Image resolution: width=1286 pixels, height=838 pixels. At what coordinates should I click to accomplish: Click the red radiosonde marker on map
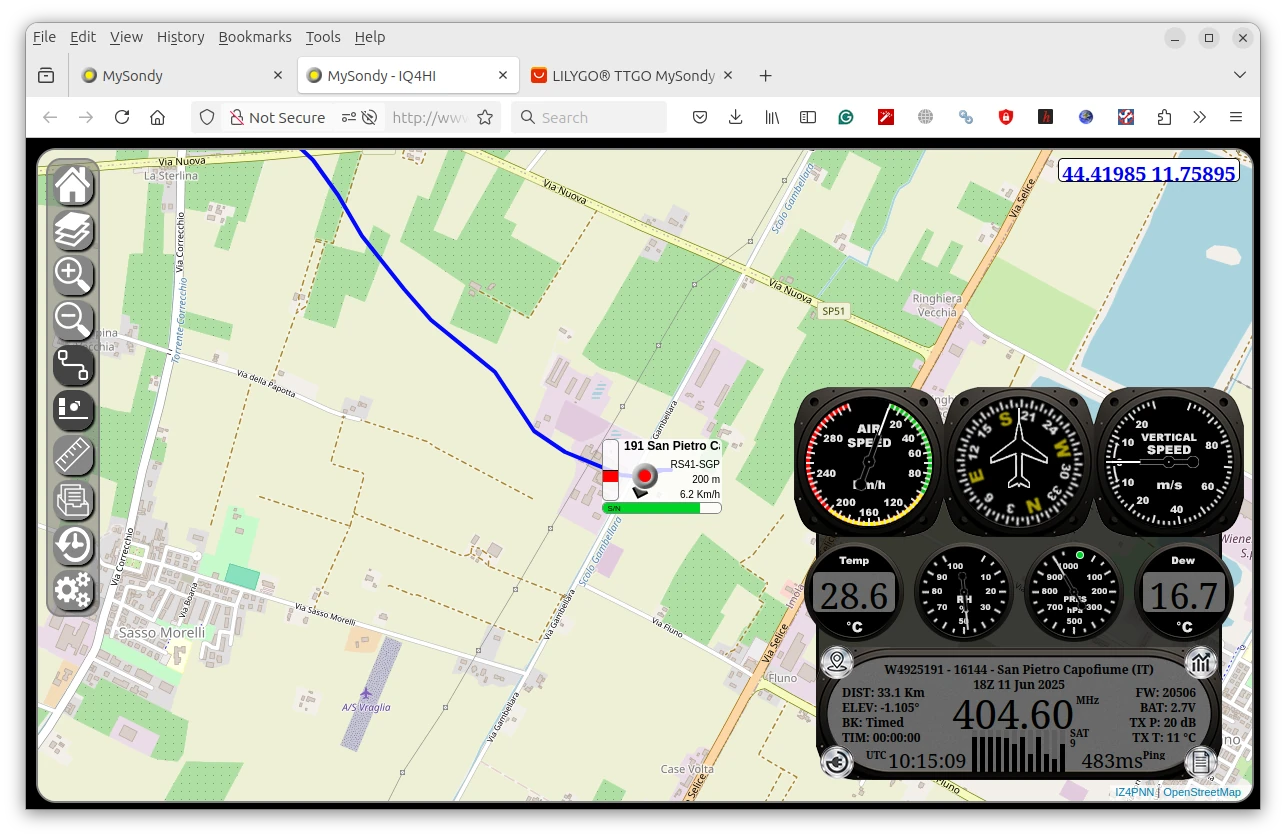click(x=646, y=474)
